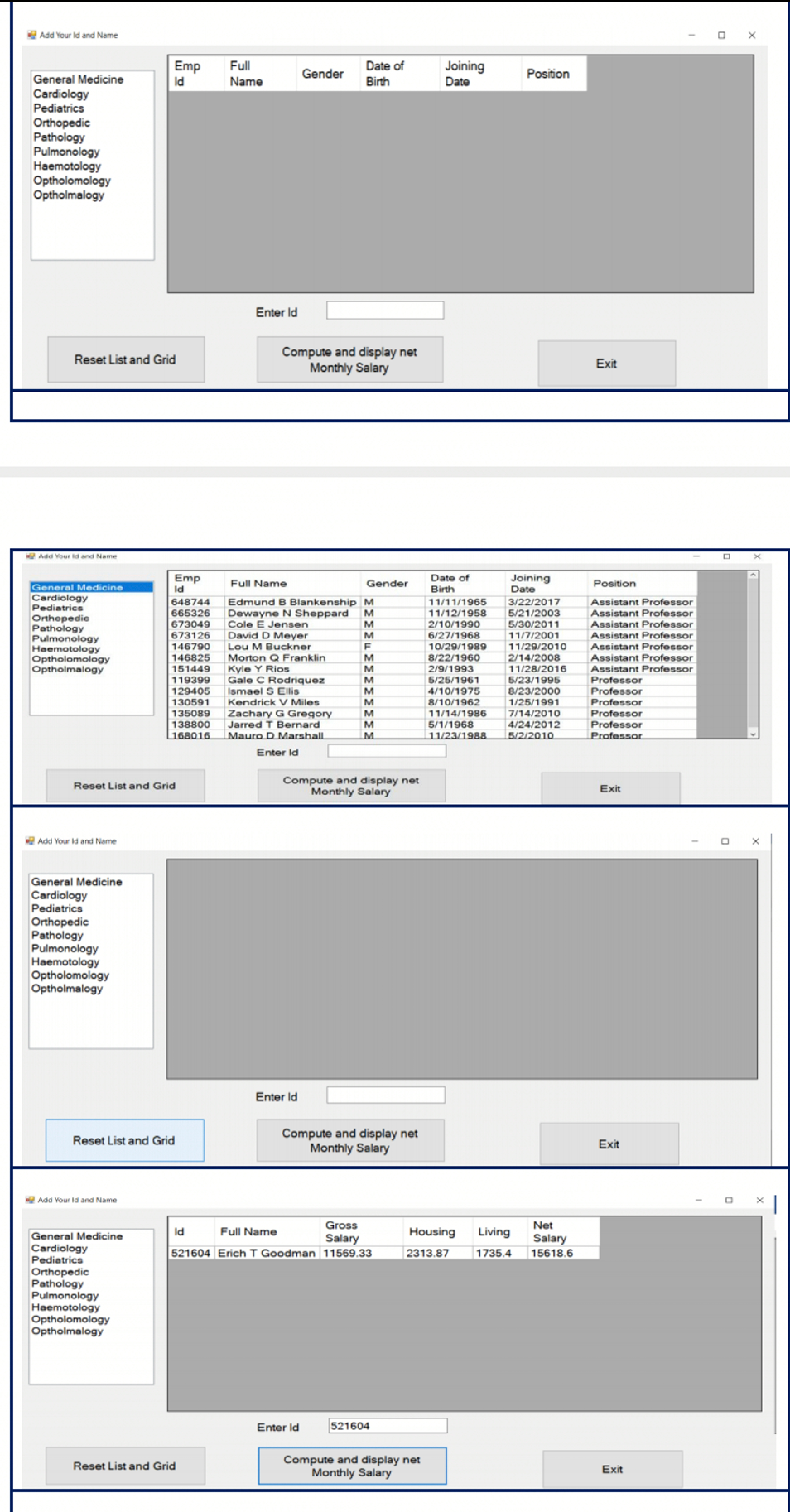Click the vertical scrollbar track of the employee grid
This screenshot has width=790, height=1512.
click(x=753, y=654)
